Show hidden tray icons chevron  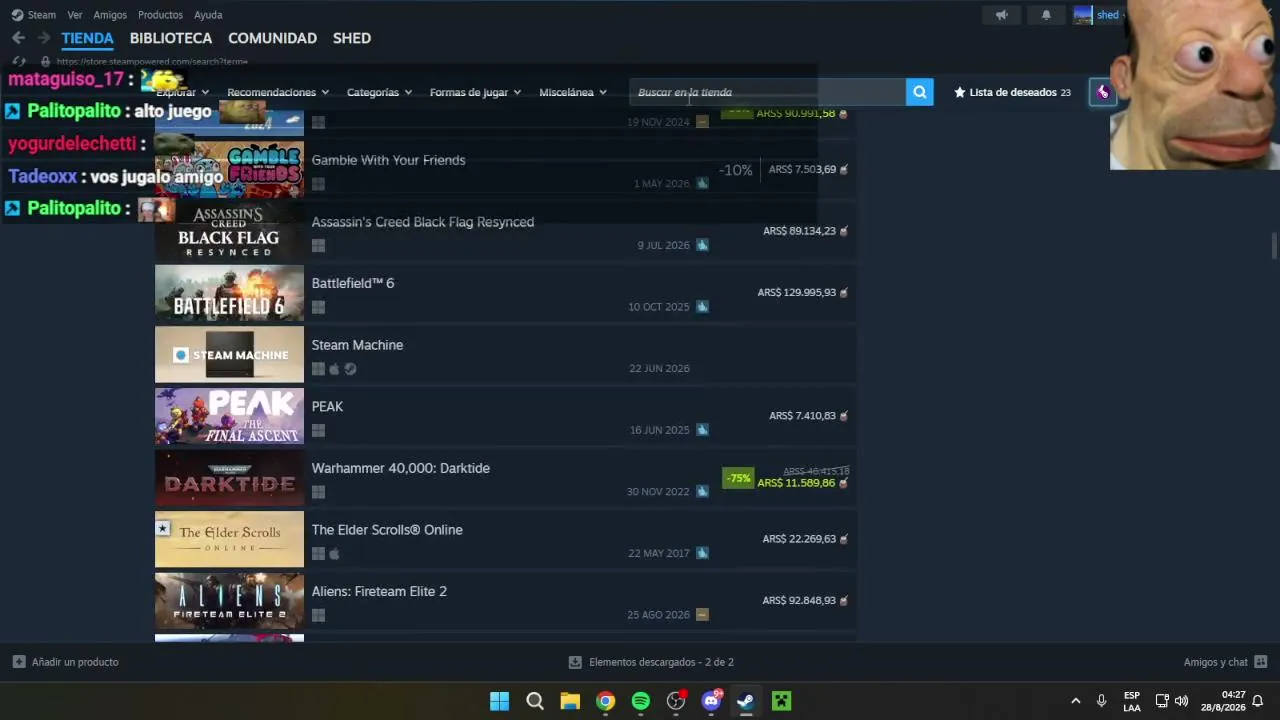(1075, 701)
